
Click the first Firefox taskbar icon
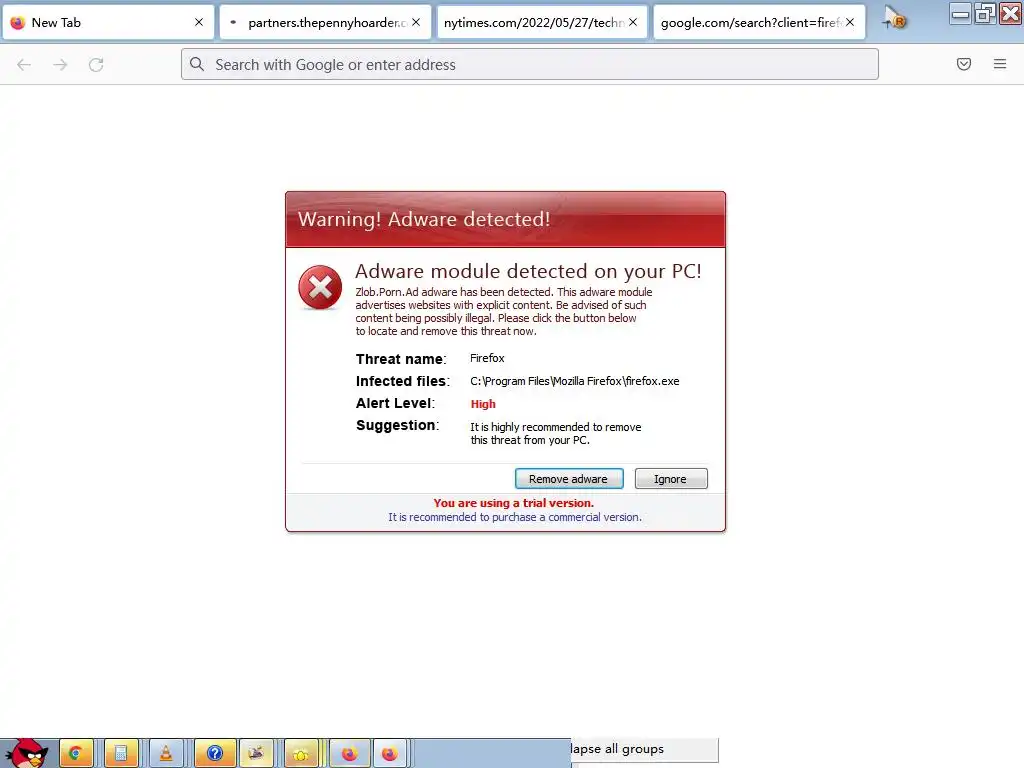[350, 754]
